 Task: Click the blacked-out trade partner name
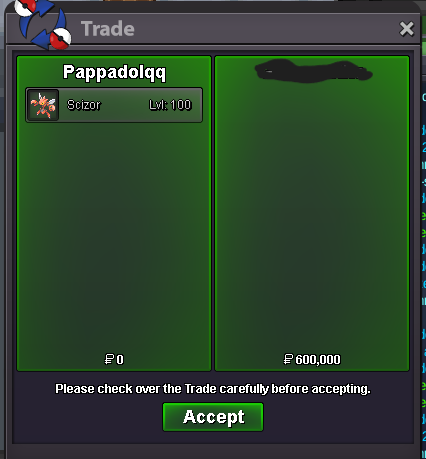(313, 72)
